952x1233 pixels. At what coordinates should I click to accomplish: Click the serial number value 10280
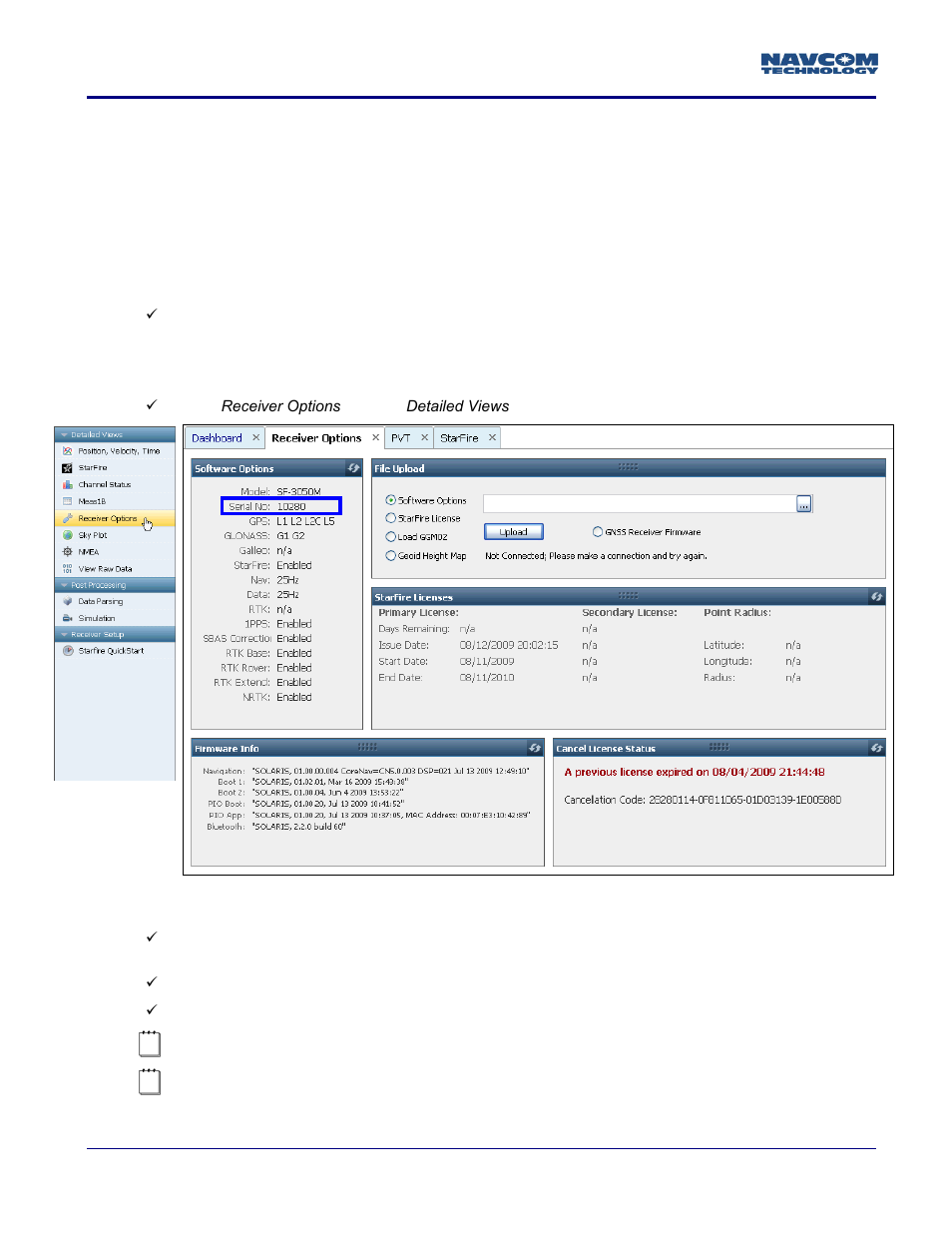(291, 507)
